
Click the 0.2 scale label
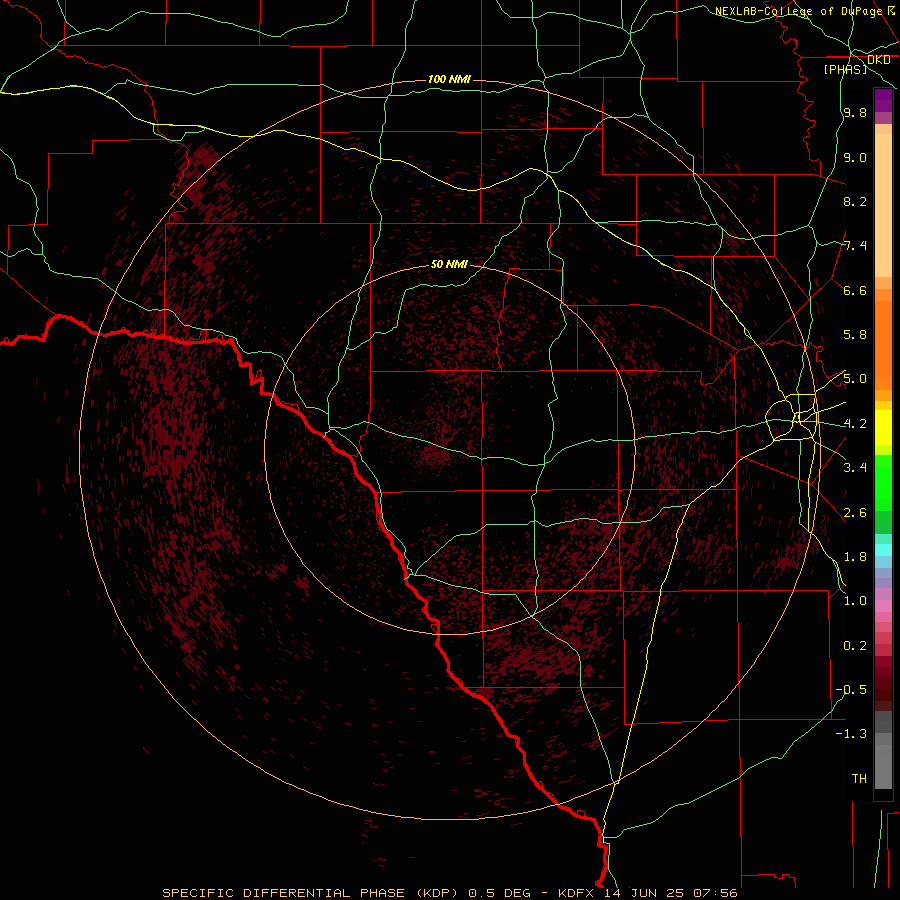pyautogui.click(x=855, y=646)
